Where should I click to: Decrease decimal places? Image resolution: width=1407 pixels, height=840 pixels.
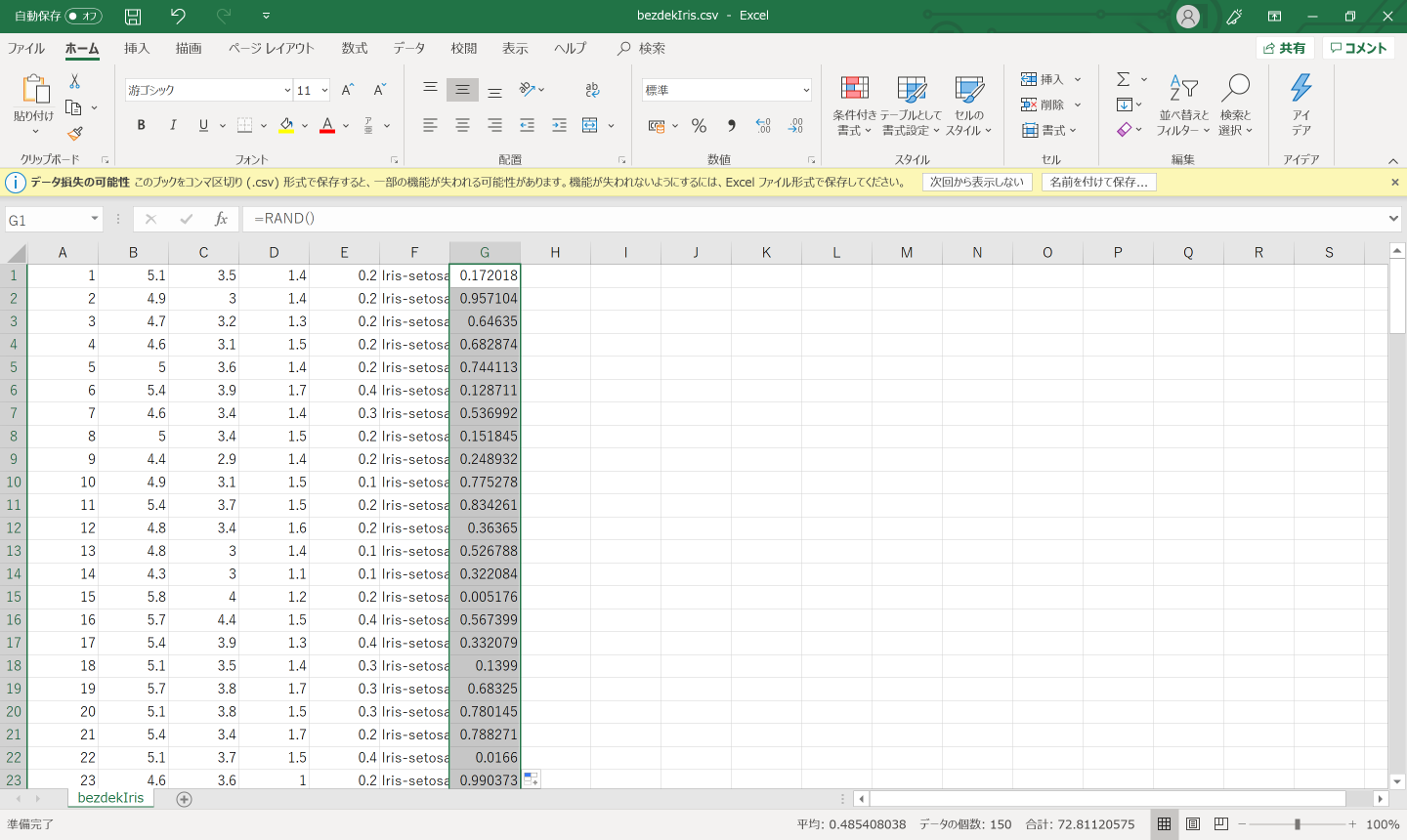click(x=795, y=125)
